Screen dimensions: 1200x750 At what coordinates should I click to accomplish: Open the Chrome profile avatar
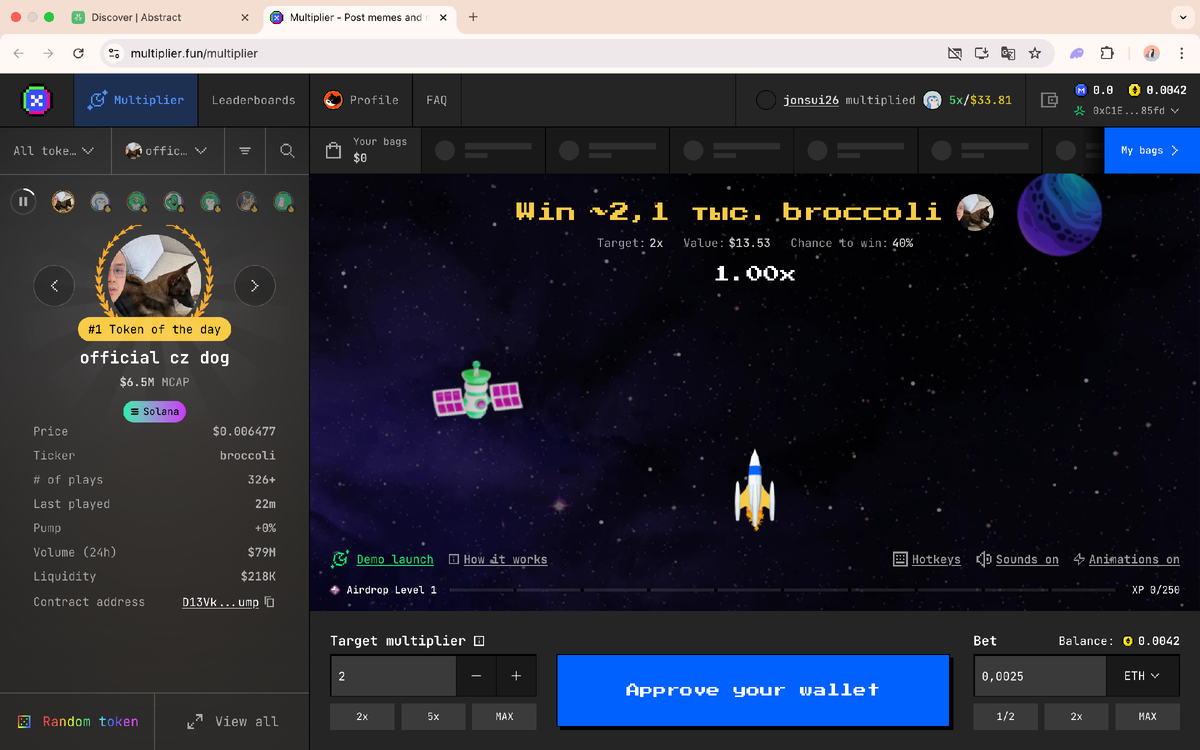tap(1151, 53)
